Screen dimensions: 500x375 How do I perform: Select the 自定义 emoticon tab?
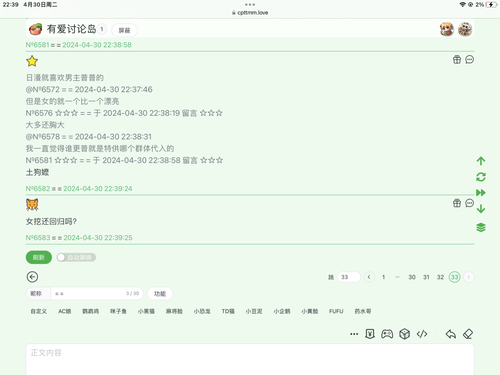tap(39, 311)
